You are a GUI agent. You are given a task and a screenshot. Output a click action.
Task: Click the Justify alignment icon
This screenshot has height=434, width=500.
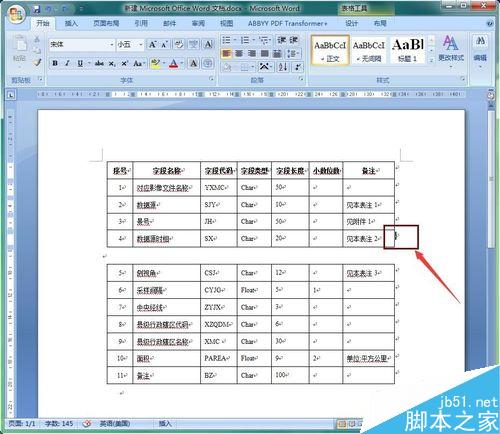(x=264, y=53)
